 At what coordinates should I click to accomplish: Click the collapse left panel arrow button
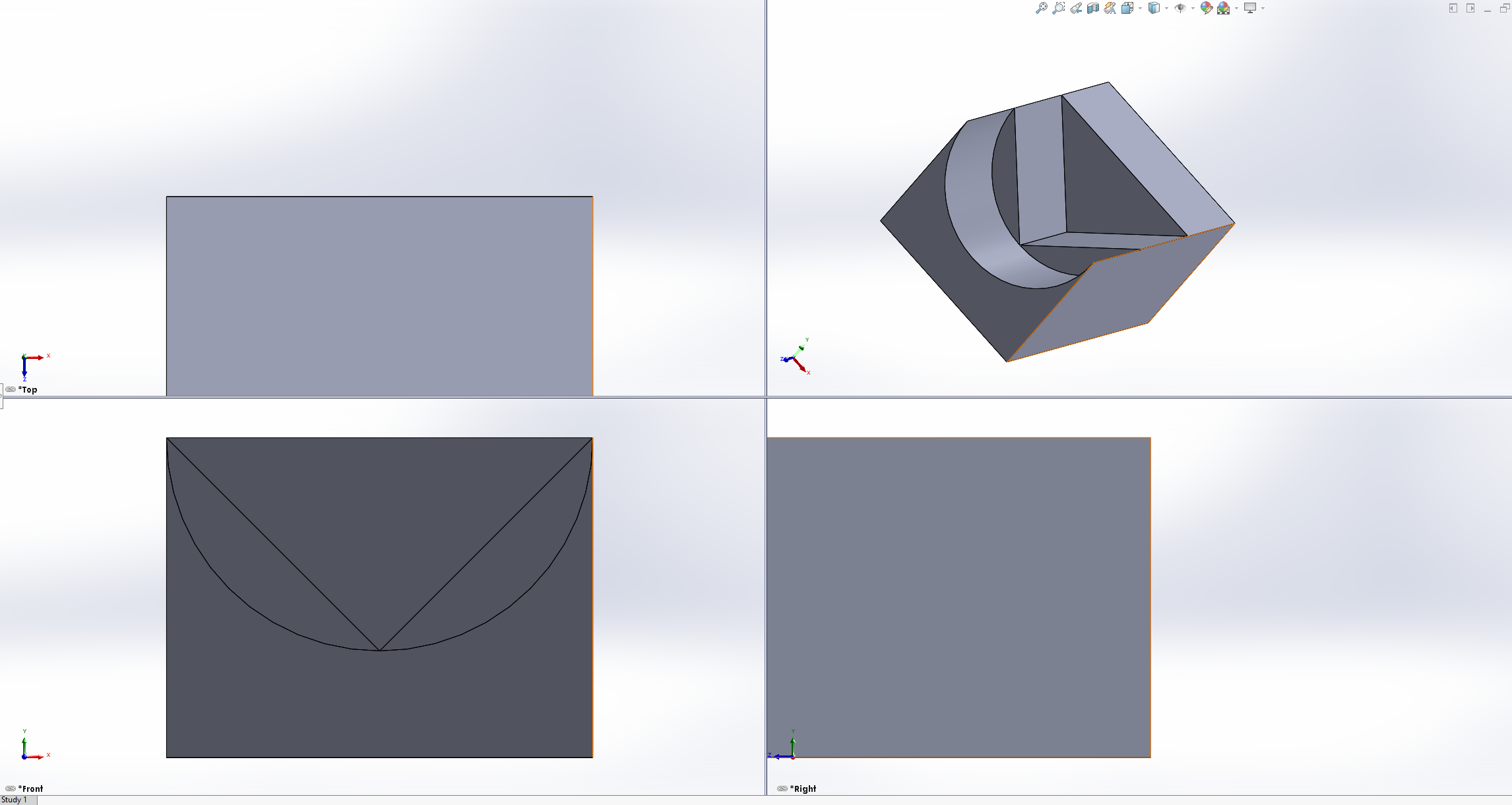(1453, 8)
